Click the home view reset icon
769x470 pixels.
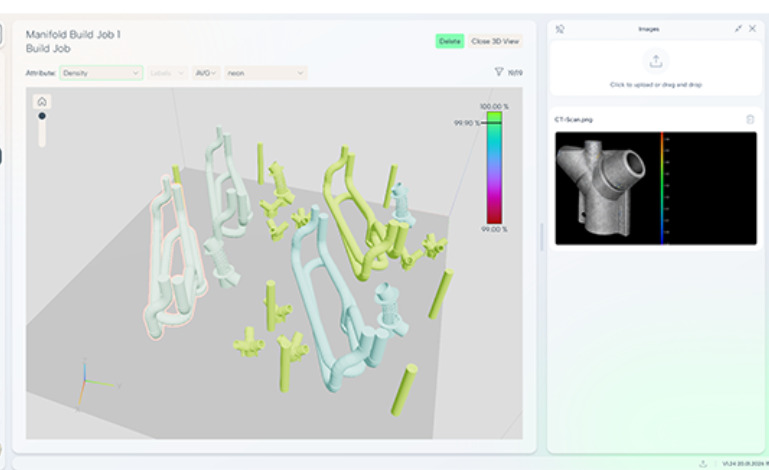(42, 101)
